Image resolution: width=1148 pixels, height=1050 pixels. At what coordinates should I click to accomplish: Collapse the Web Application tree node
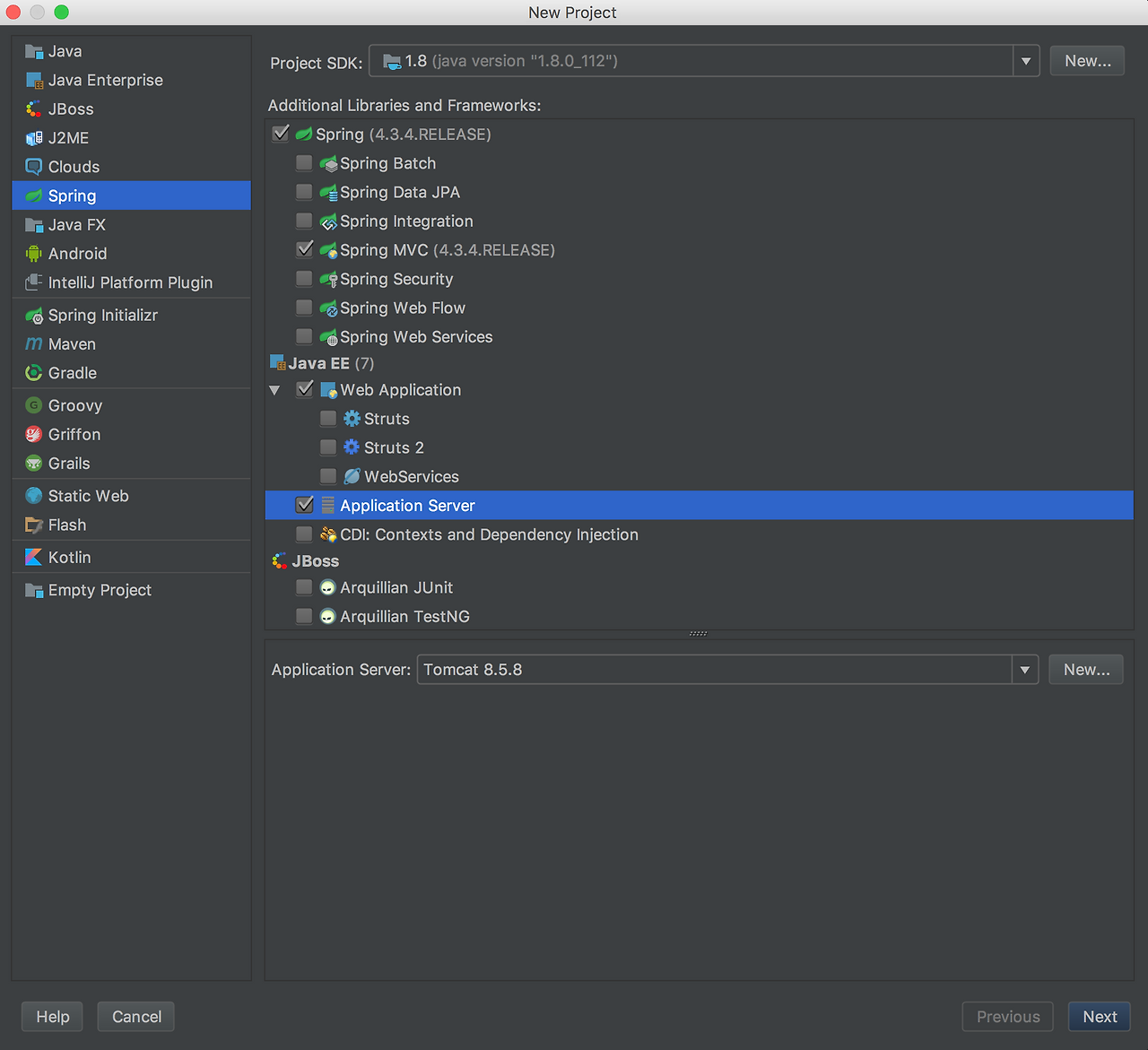(x=275, y=391)
